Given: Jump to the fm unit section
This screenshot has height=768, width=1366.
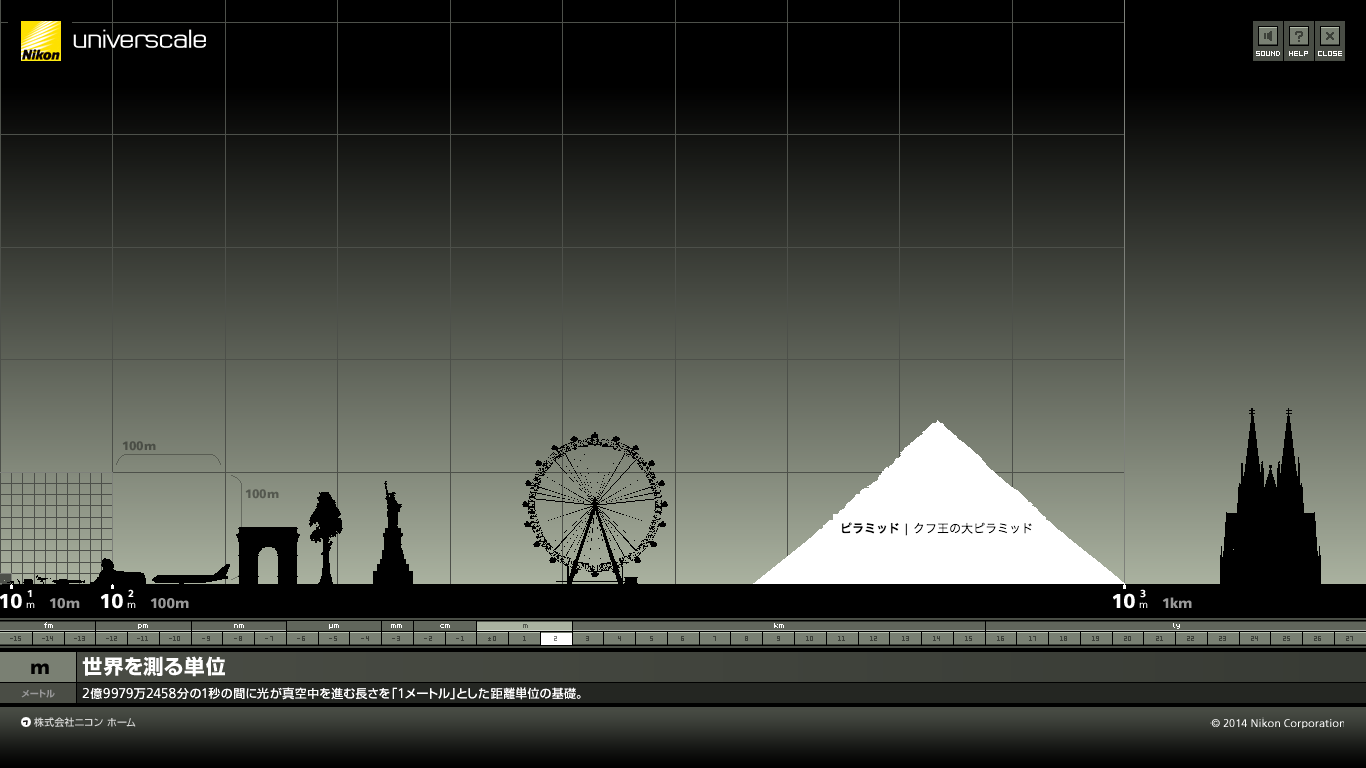Looking at the screenshot, I should tap(48, 626).
